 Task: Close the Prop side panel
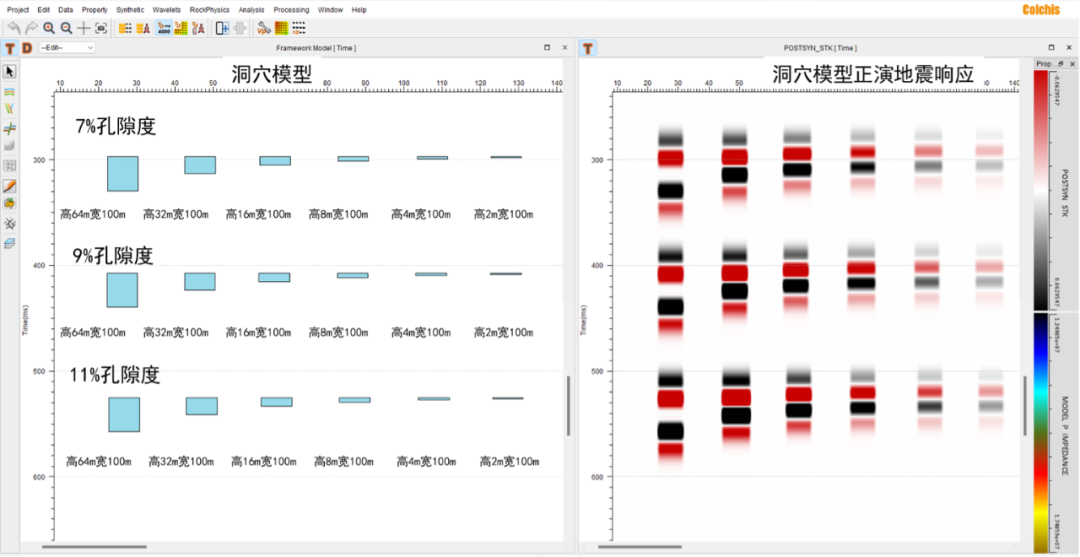[x=1072, y=64]
